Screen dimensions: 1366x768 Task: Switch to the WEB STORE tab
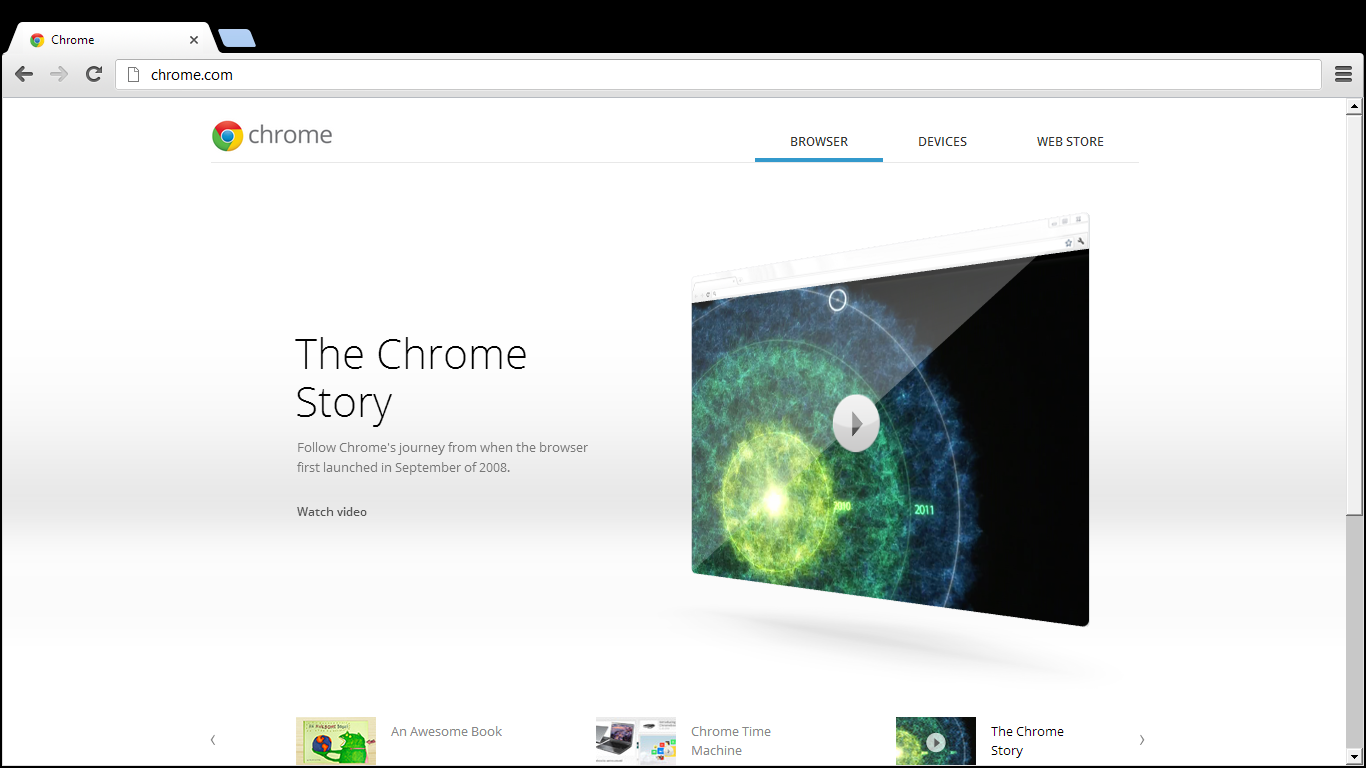click(1069, 141)
